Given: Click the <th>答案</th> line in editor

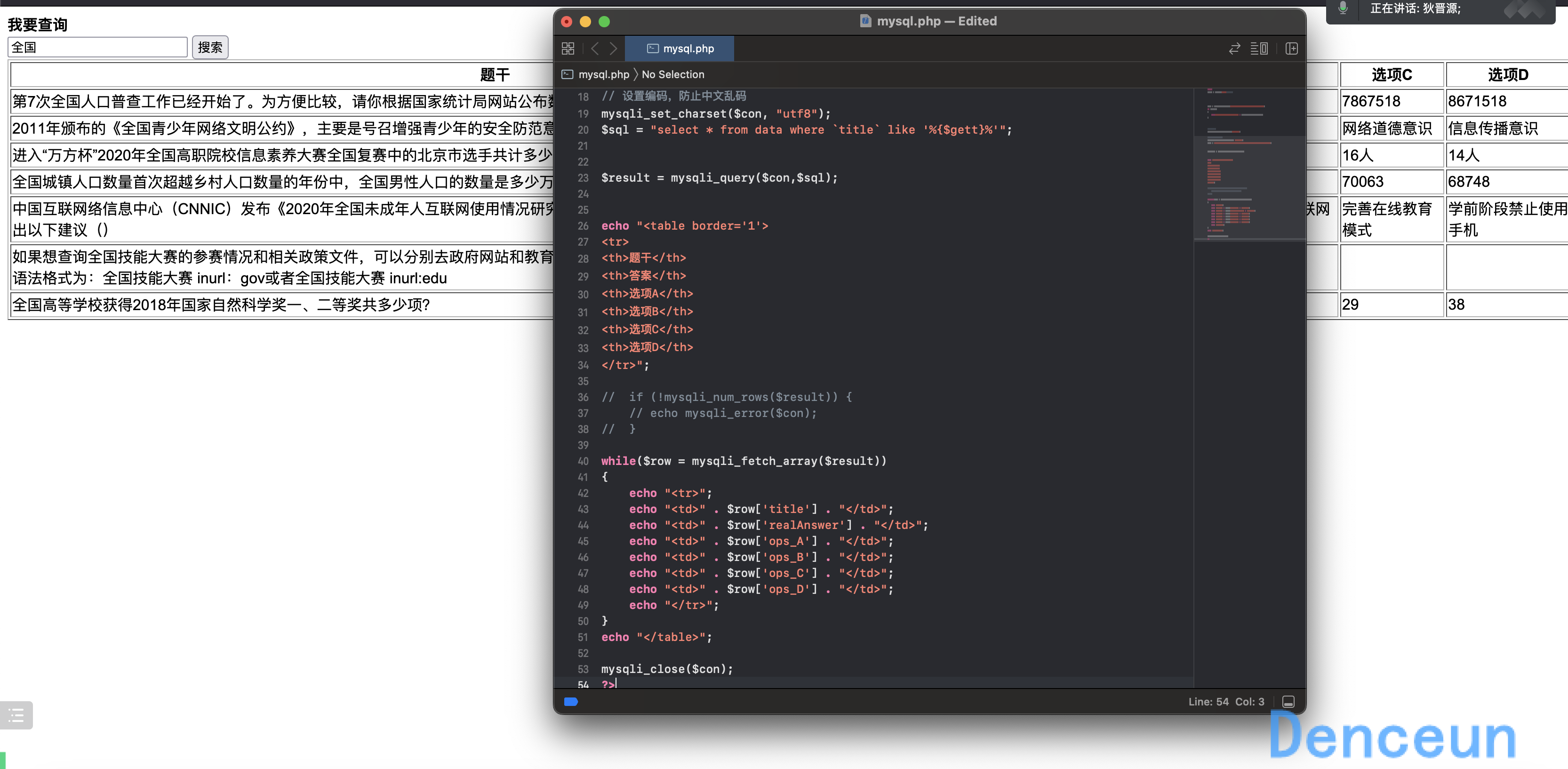Looking at the screenshot, I should point(643,276).
